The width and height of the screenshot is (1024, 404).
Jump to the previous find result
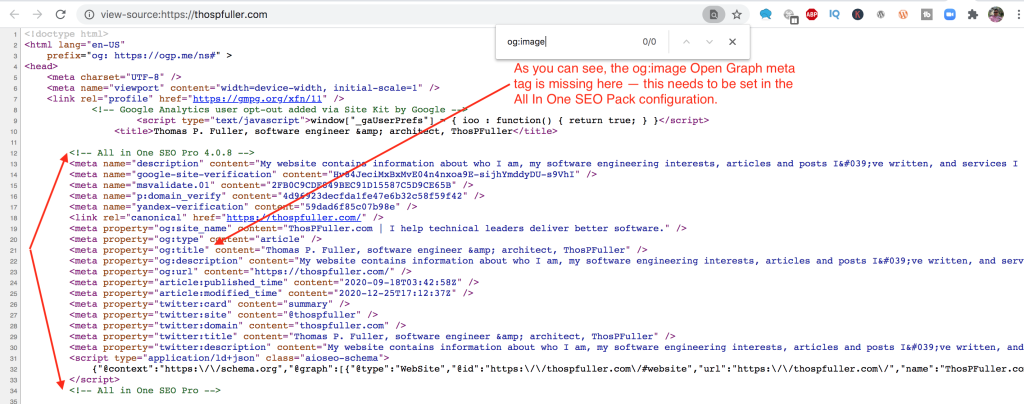click(x=686, y=42)
